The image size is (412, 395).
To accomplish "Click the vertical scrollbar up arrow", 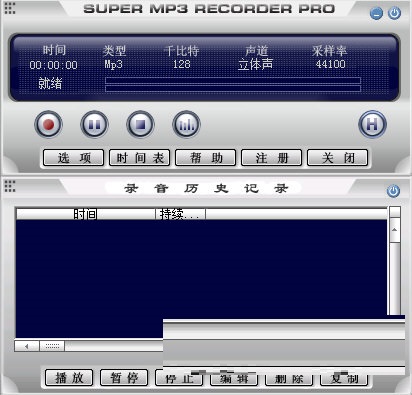I will click(395, 230).
